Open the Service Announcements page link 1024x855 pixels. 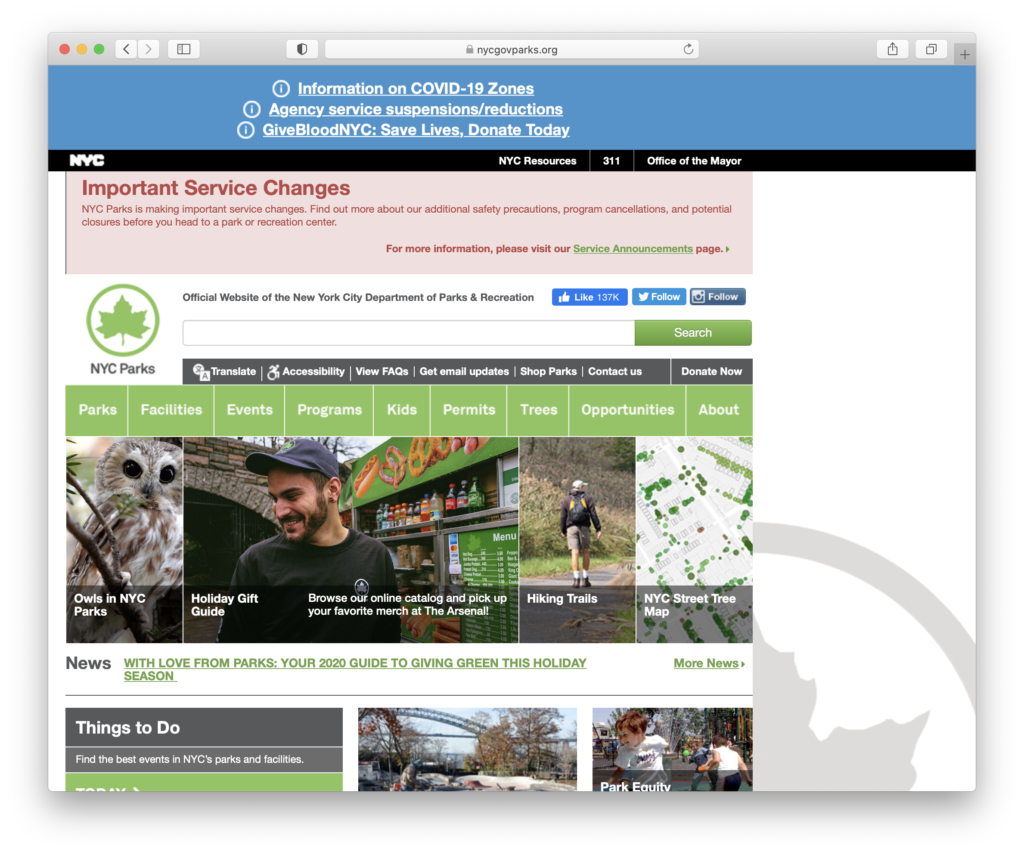click(633, 249)
